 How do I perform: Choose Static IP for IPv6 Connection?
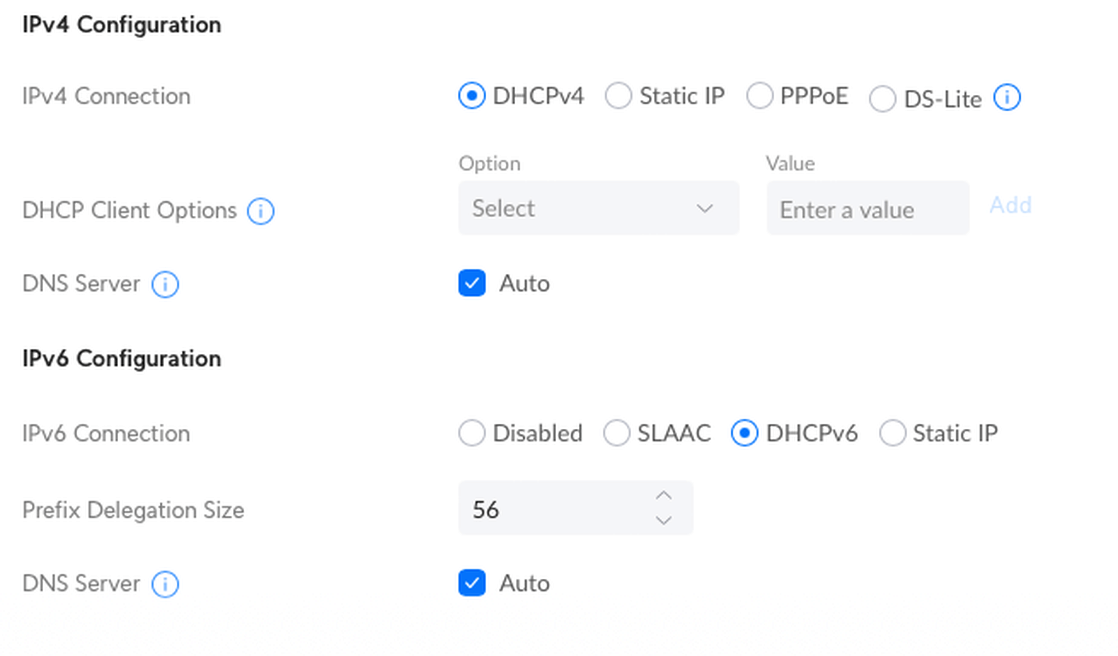893,433
